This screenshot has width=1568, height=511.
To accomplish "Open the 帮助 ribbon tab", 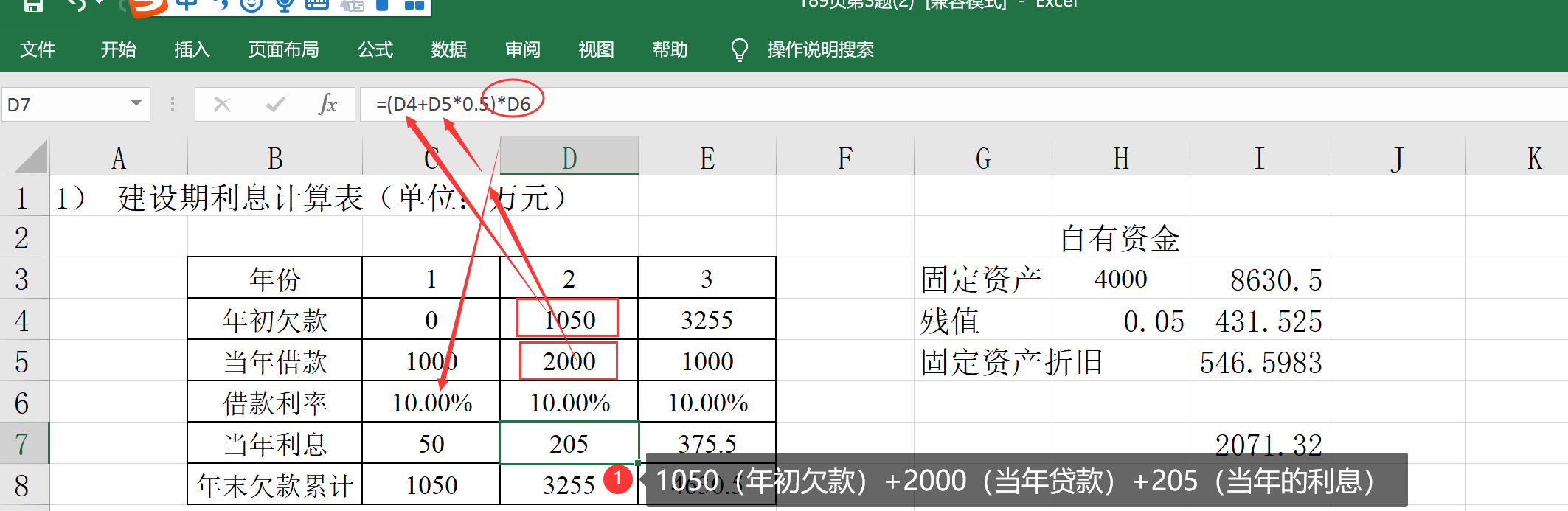I will tap(670, 49).
